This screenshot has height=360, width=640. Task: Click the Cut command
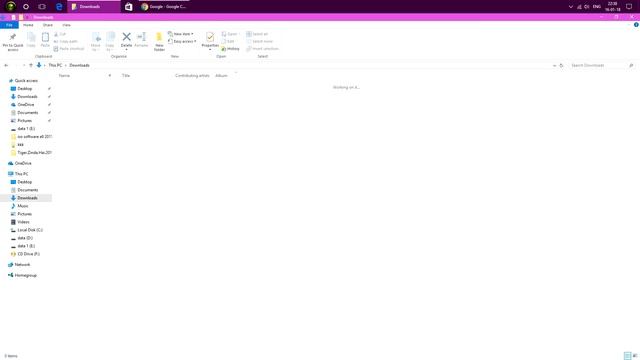click(x=60, y=34)
